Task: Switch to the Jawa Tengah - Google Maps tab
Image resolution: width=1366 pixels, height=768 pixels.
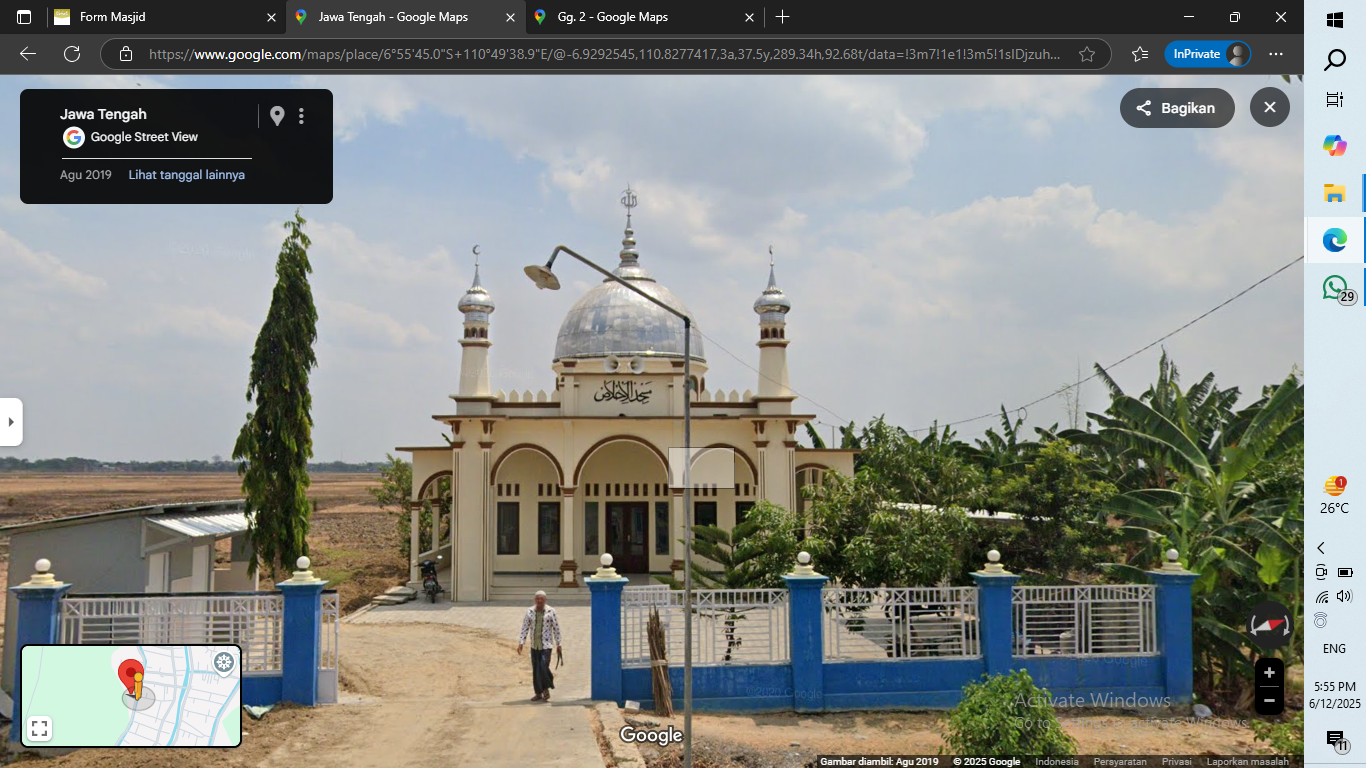Action: (405, 17)
